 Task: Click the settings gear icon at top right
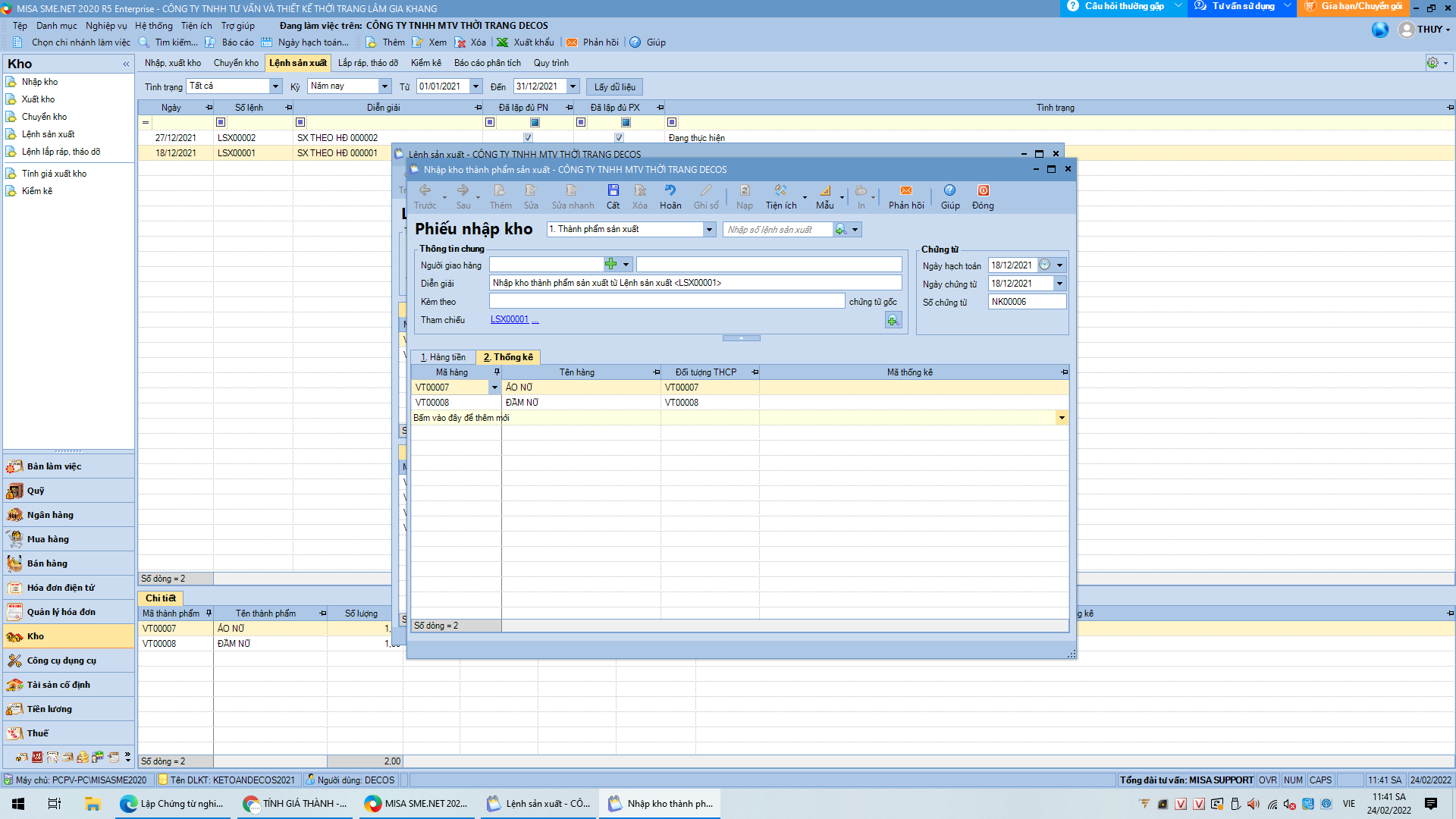coord(1432,63)
